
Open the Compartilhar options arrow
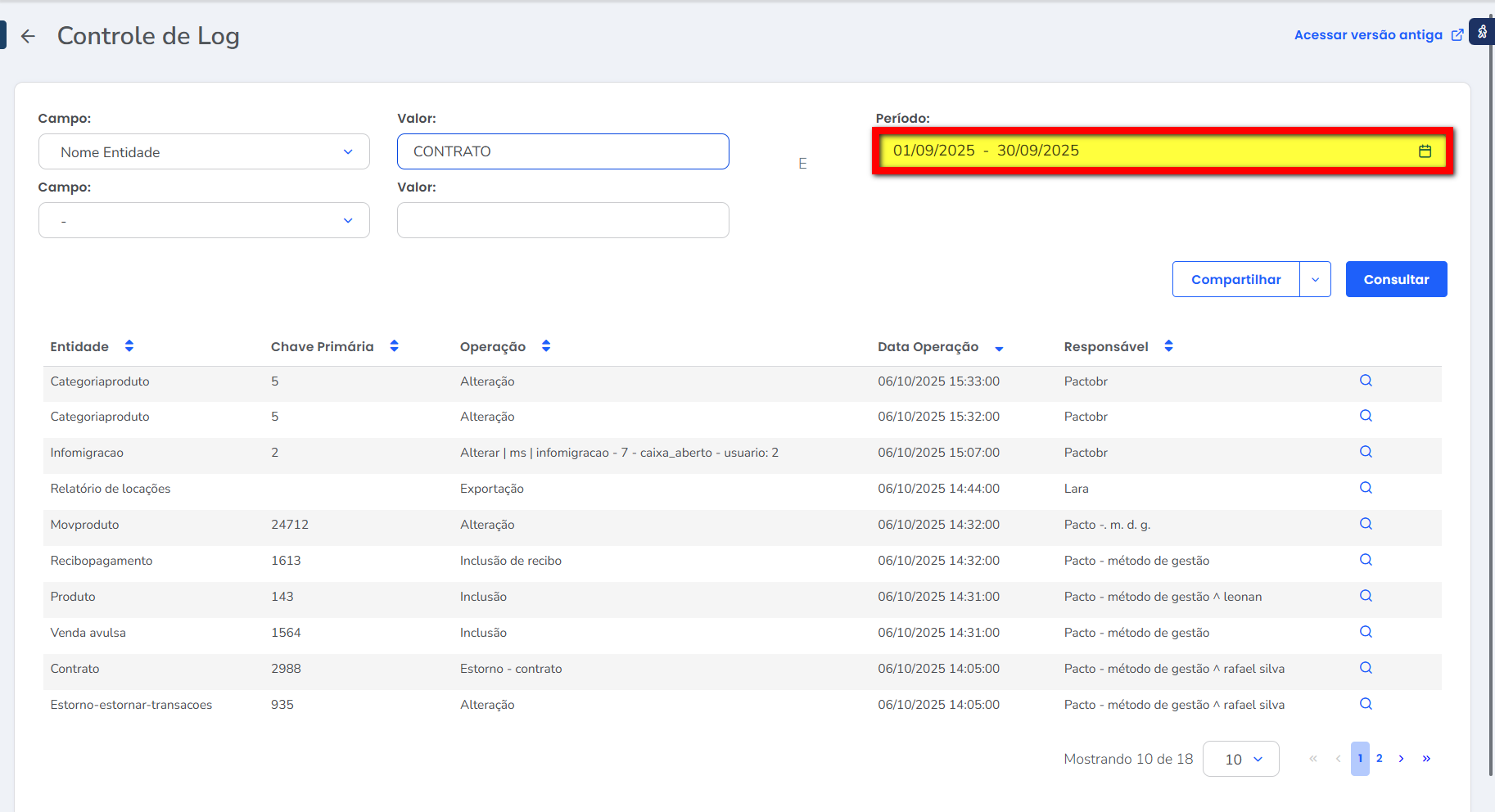pos(1315,280)
